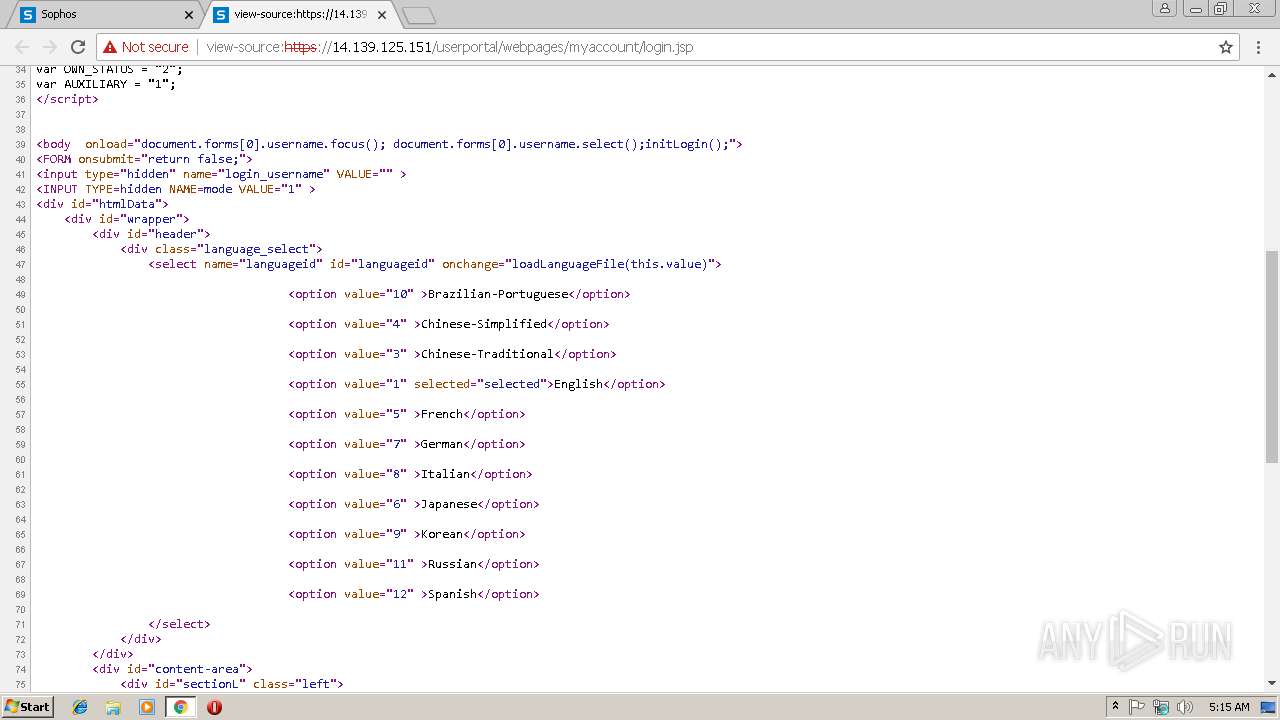Image resolution: width=1280 pixels, height=720 pixels.
Task: Click the 'Korean' option text
Action: click(442, 534)
